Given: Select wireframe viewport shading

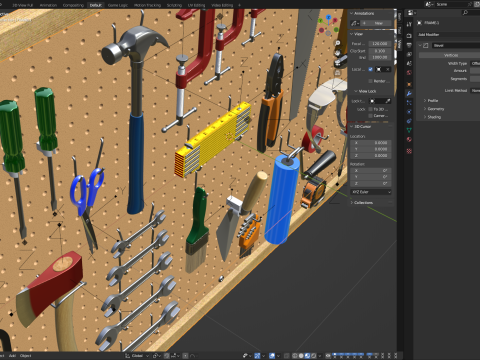Looking at the screenshot, I should (295, 356).
